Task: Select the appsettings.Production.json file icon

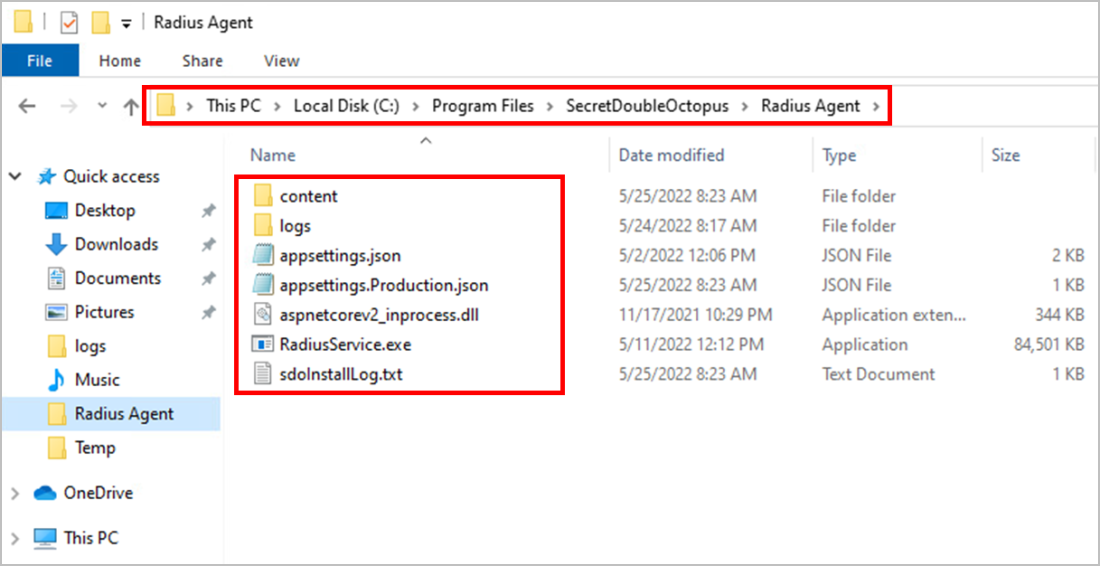Action: 262,285
